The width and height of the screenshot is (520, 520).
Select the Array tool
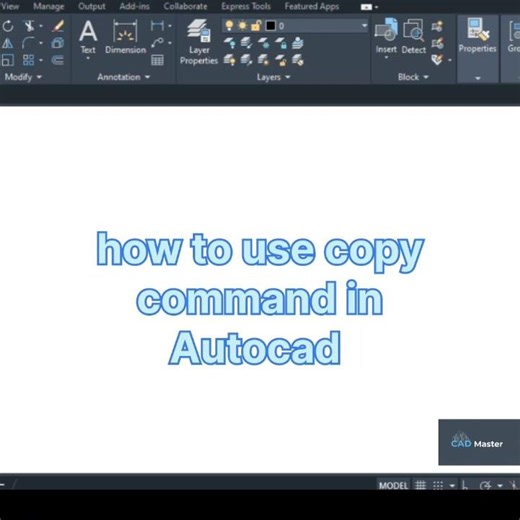pyautogui.click(x=28, y=60)
